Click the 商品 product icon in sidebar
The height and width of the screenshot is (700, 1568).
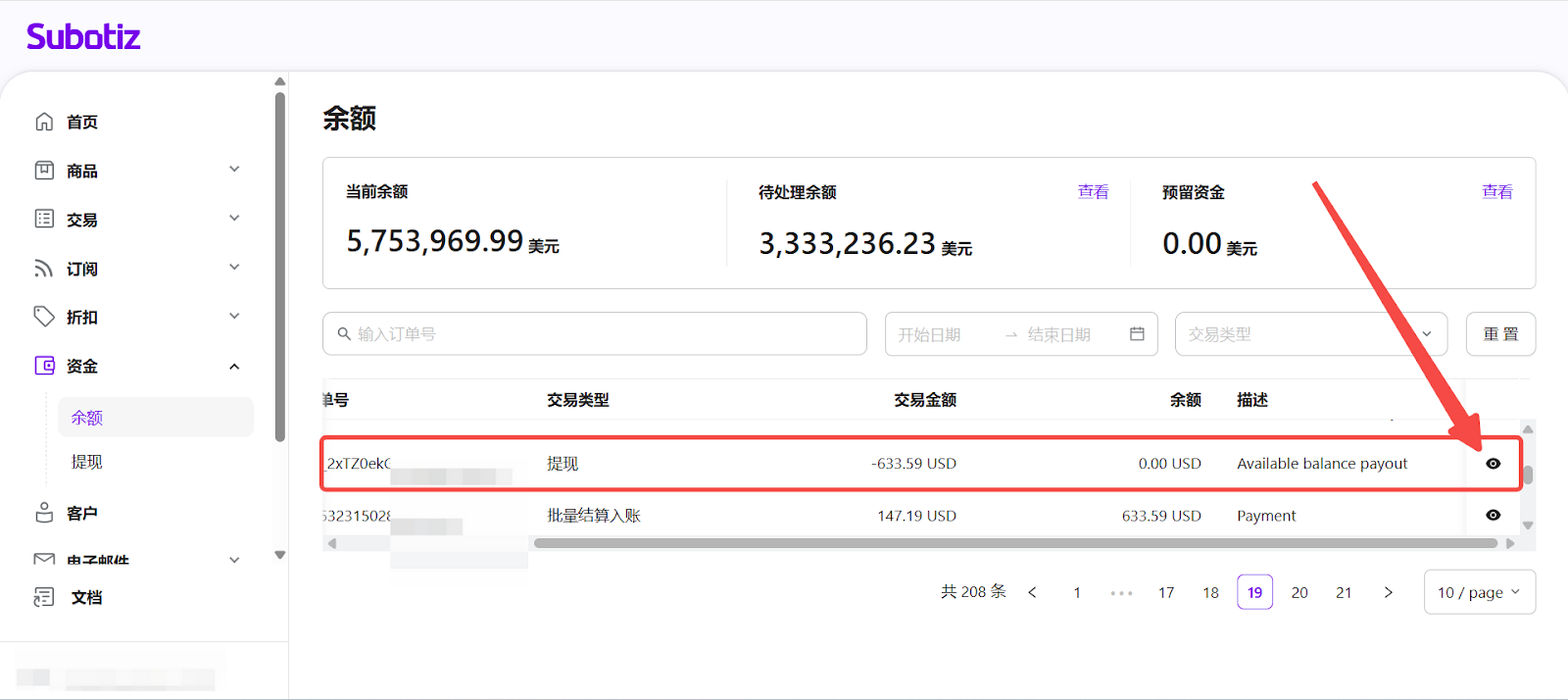(44, 171)
